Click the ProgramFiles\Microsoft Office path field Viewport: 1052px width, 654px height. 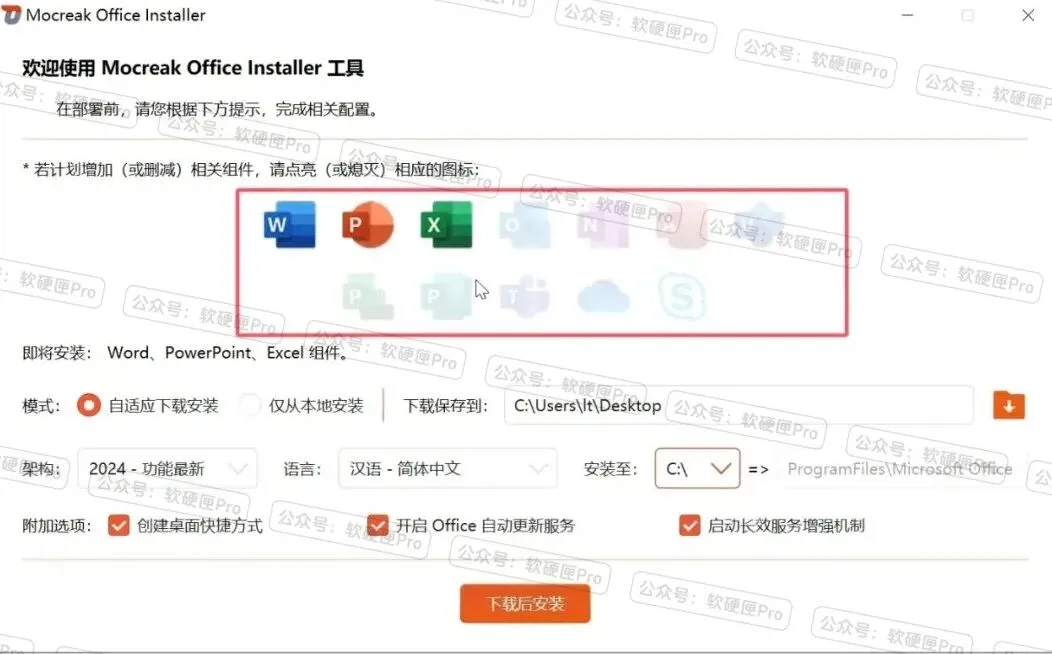tap(902, 469)
